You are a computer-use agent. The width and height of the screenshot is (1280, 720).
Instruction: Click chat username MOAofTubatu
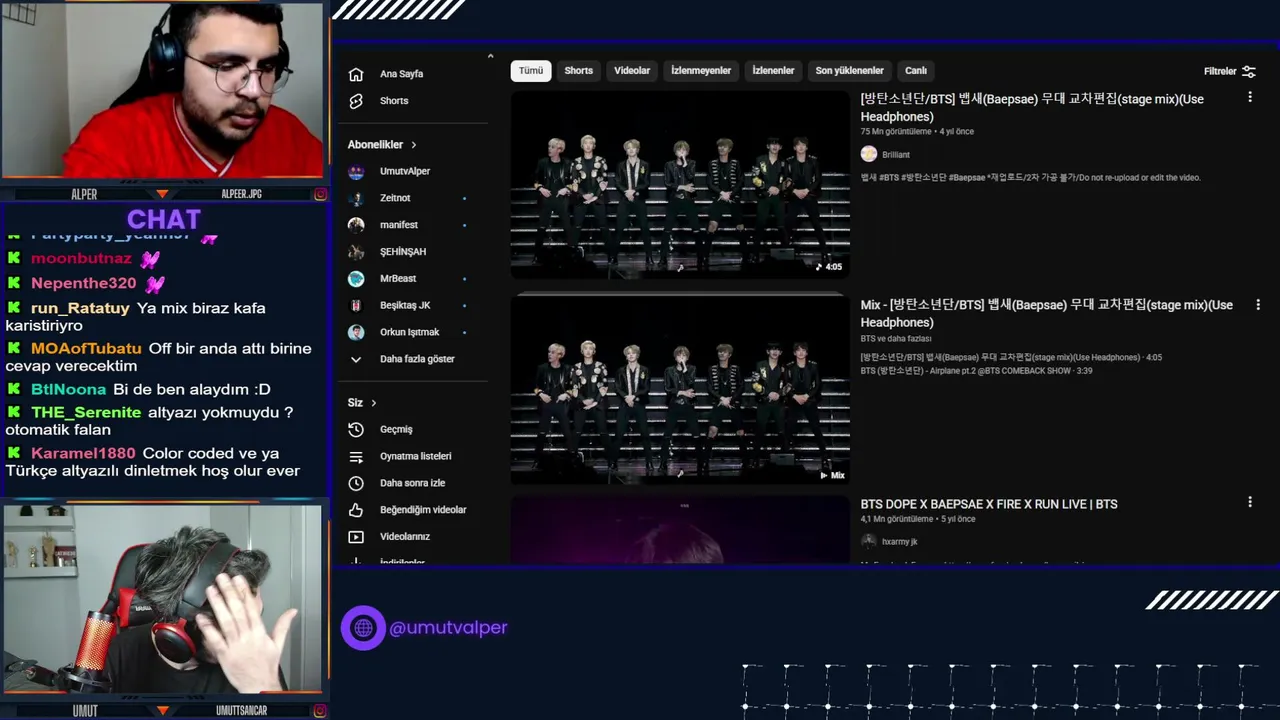pos(86,348)
